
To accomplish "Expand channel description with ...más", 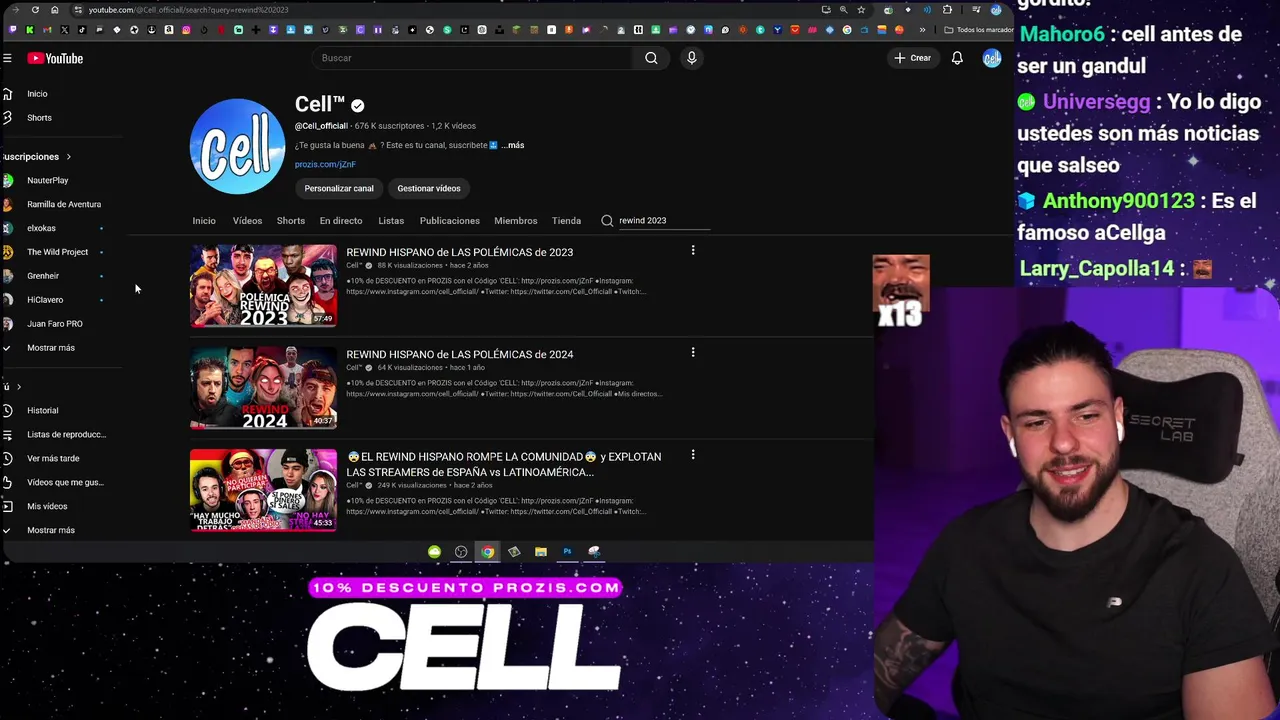I will tap(513, 145).
